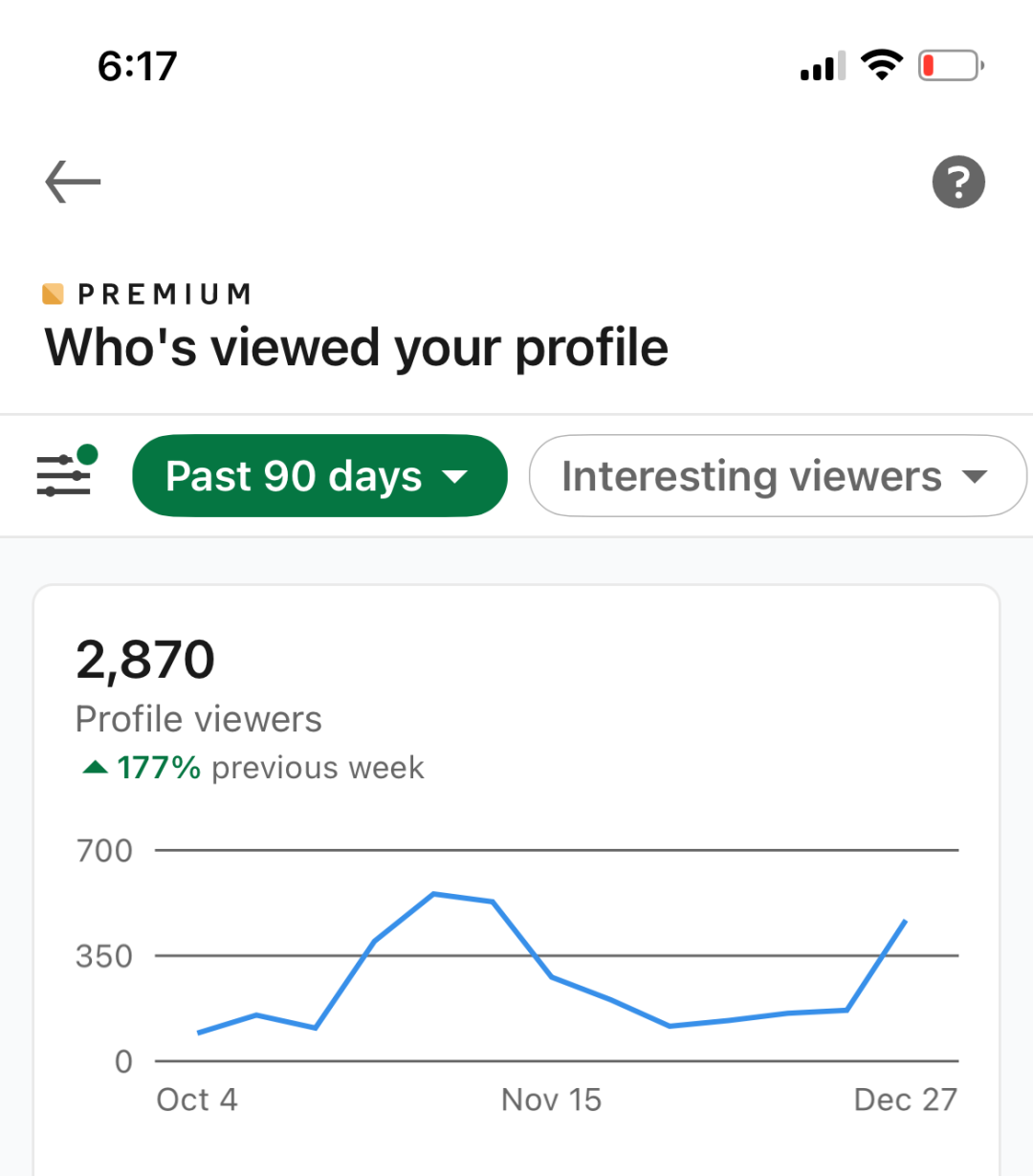Tap the green 177% increase arrow
The image size is (1033, 1176).
(95, 767)
